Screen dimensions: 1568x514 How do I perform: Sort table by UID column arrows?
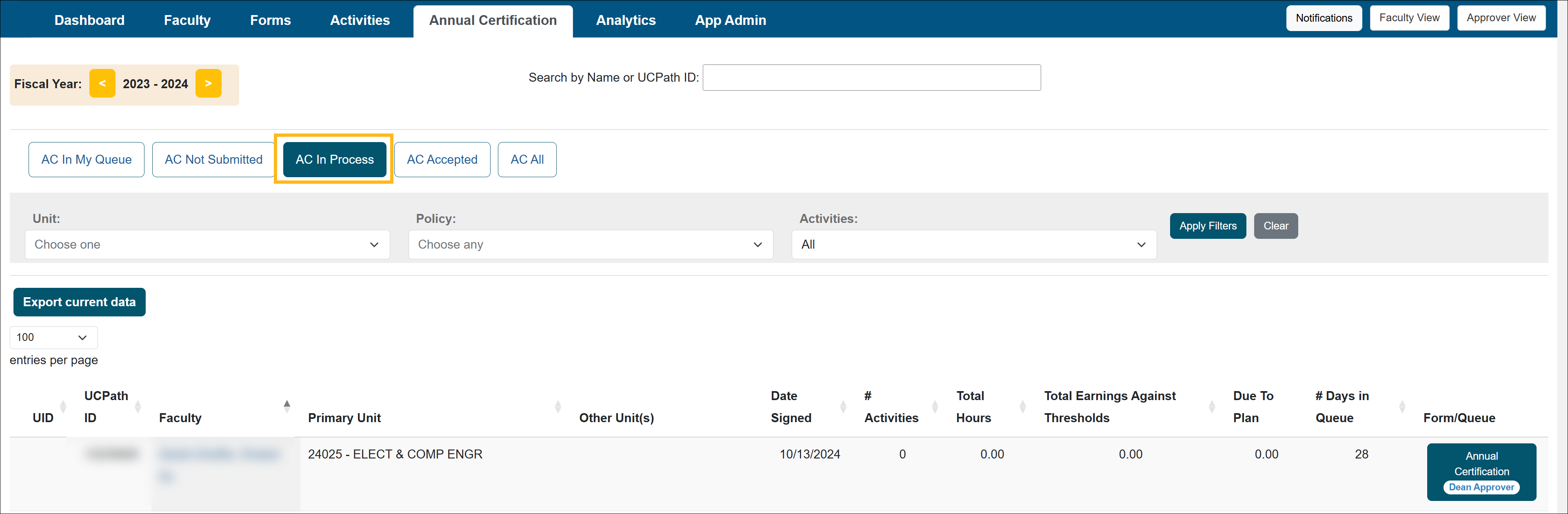[63, 407]
